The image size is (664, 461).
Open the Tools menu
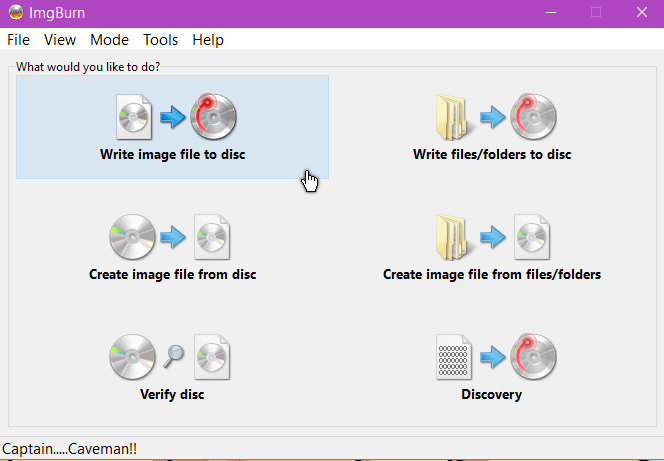pyautogui.click(x=160, y=40)
